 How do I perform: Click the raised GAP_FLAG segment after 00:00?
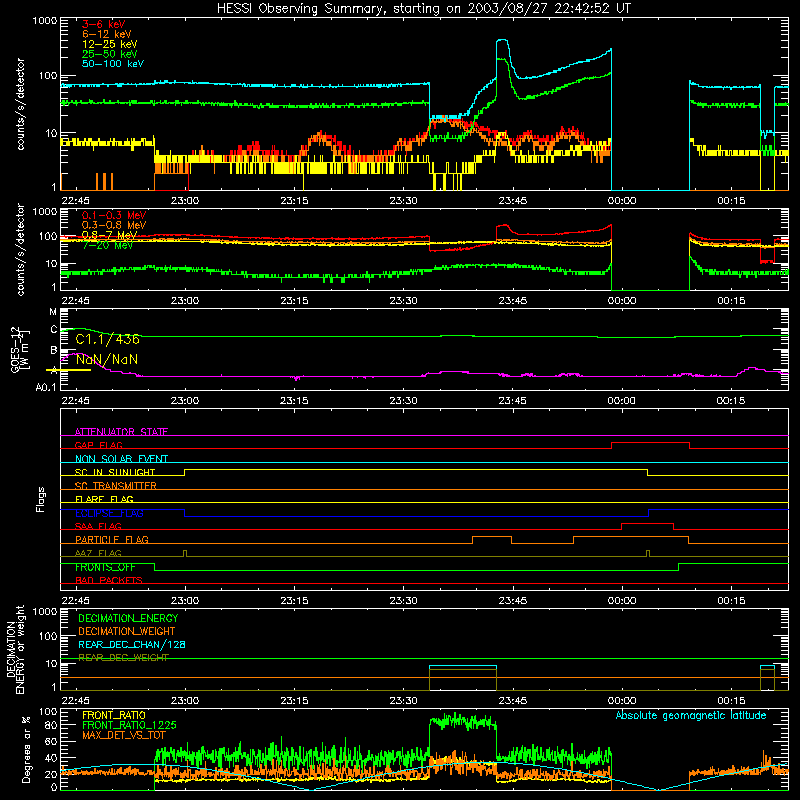click(651, 443)
